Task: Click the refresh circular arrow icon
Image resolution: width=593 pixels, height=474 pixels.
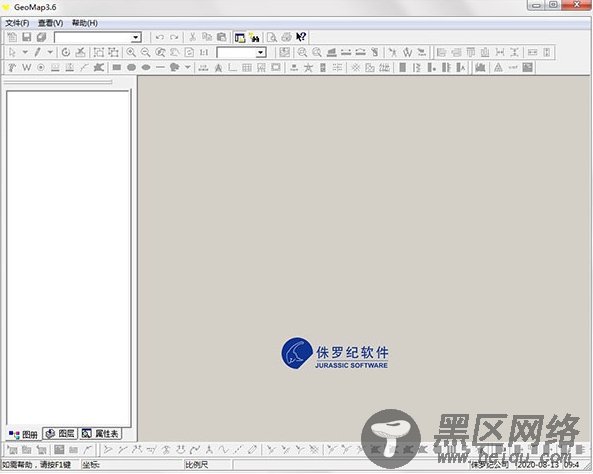Action: click(66, 52)
